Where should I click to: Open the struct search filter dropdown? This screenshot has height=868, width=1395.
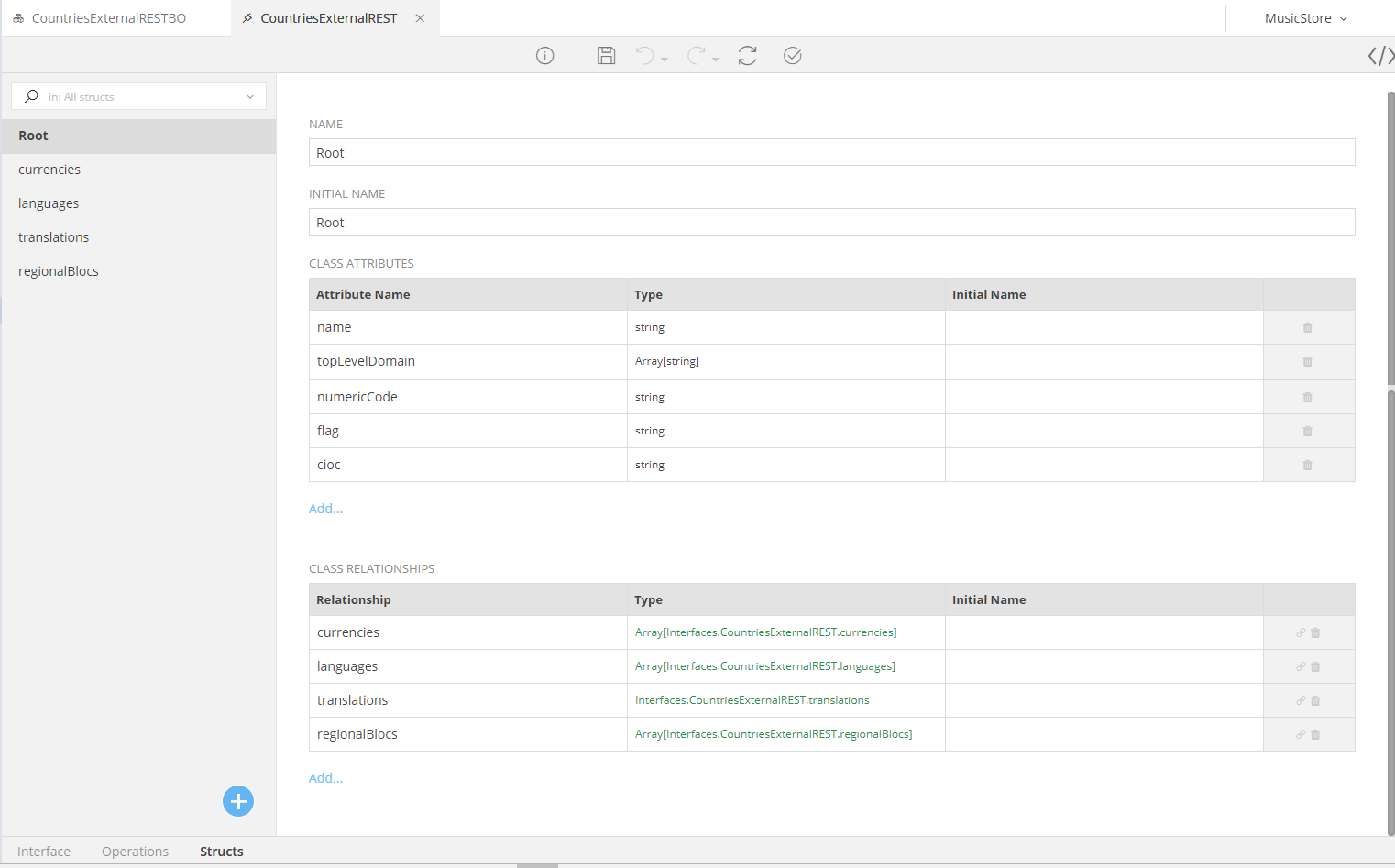coord(249,97)
